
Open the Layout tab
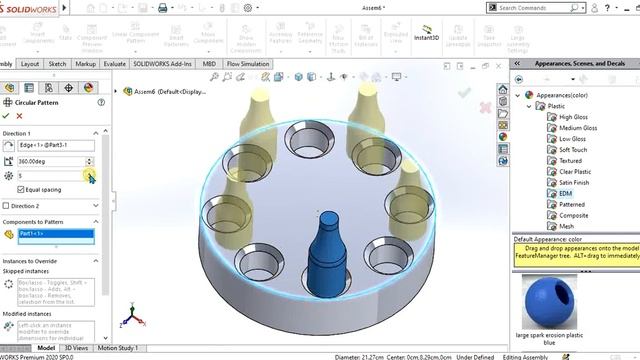30,64
